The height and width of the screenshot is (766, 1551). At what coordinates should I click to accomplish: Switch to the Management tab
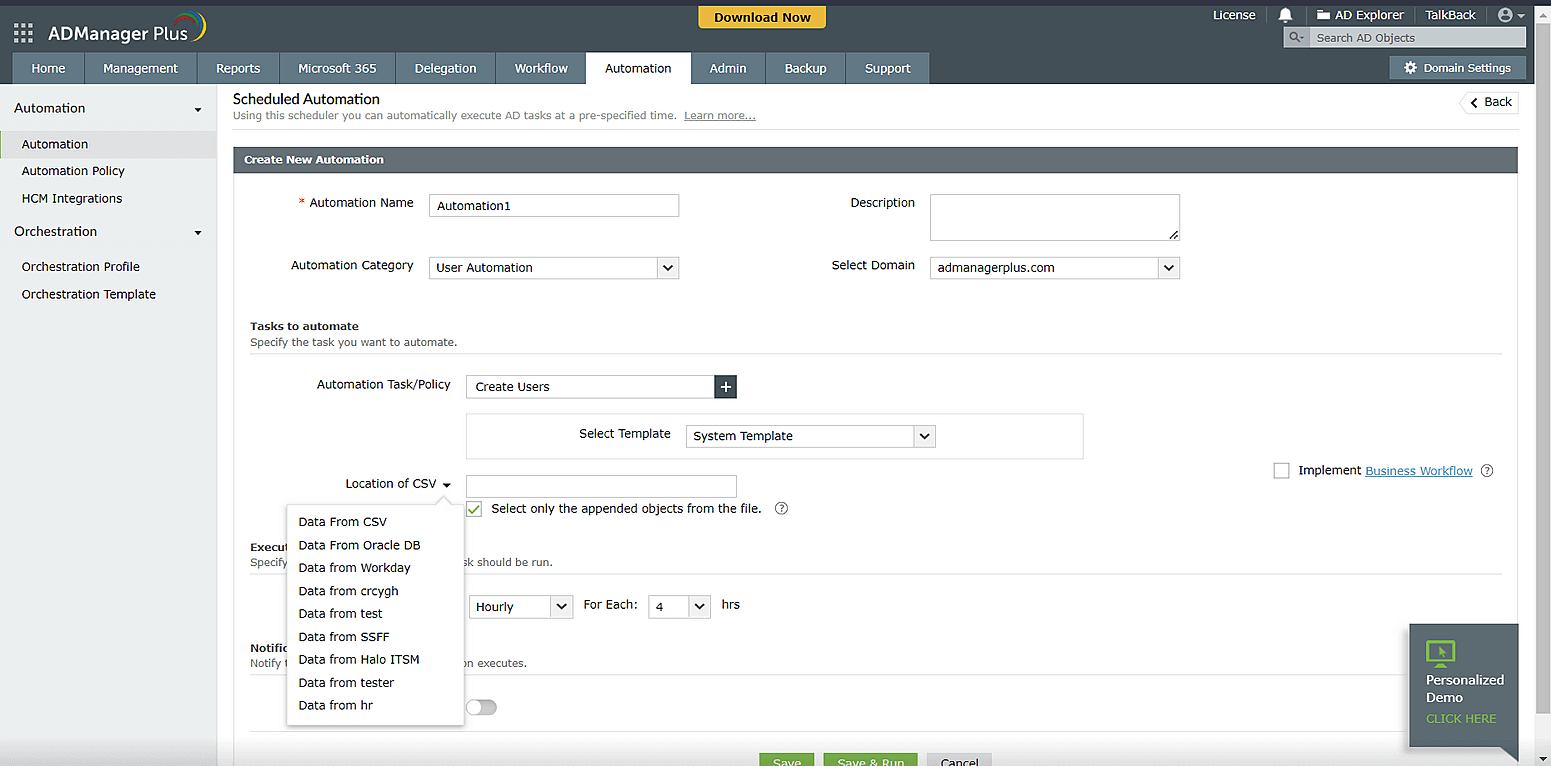(140, 68)
